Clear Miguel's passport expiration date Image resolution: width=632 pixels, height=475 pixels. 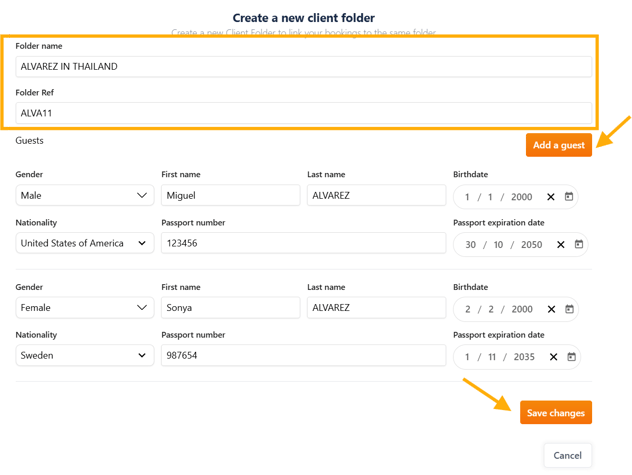click(x=561, y=245)
